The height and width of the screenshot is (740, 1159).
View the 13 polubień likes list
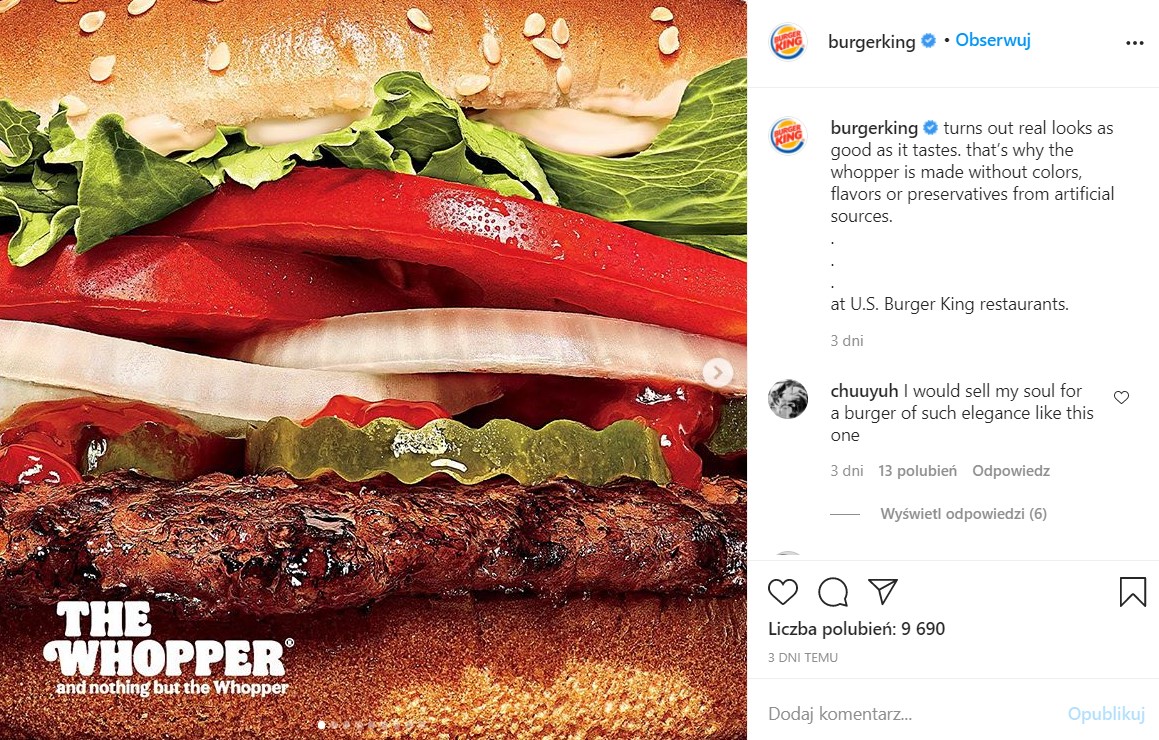point(917,471)
